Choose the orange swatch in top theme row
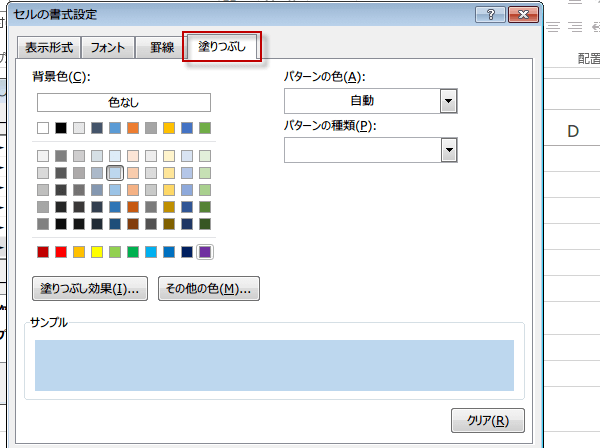The height and width of the screenshot is (448, 600). (133, 128)
